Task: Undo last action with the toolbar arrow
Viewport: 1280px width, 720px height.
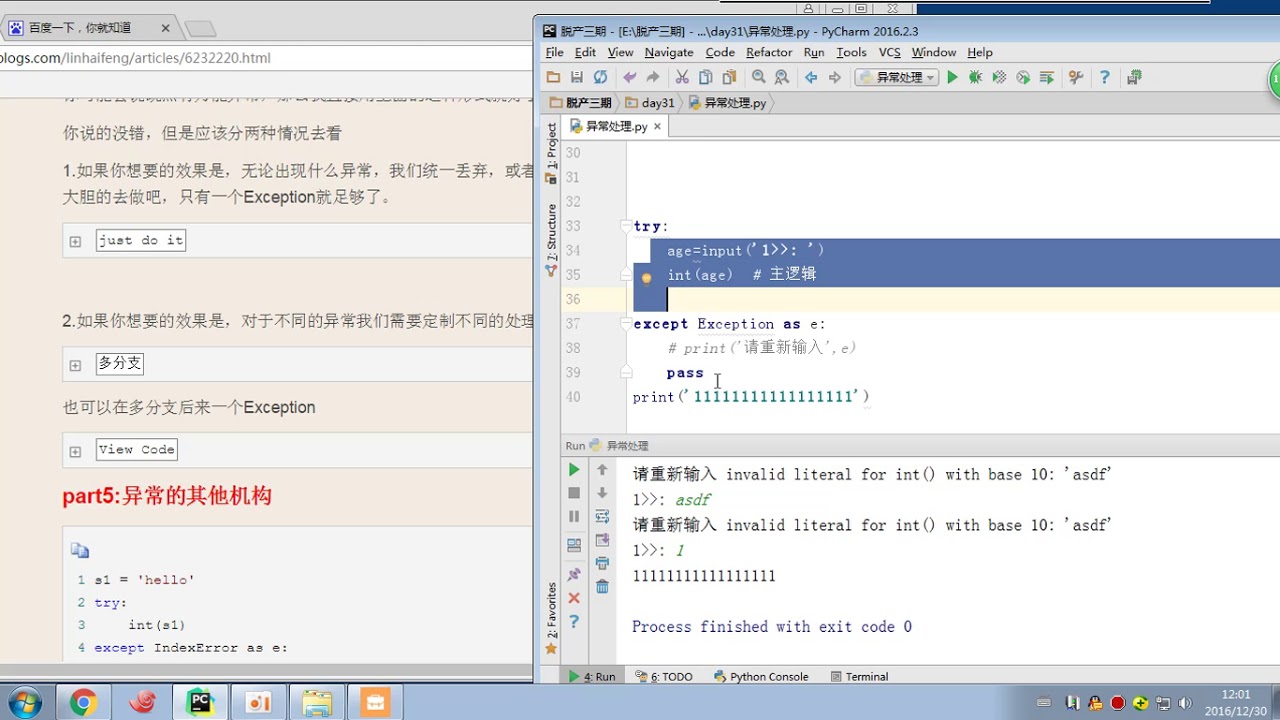Action: click(629, 77)
